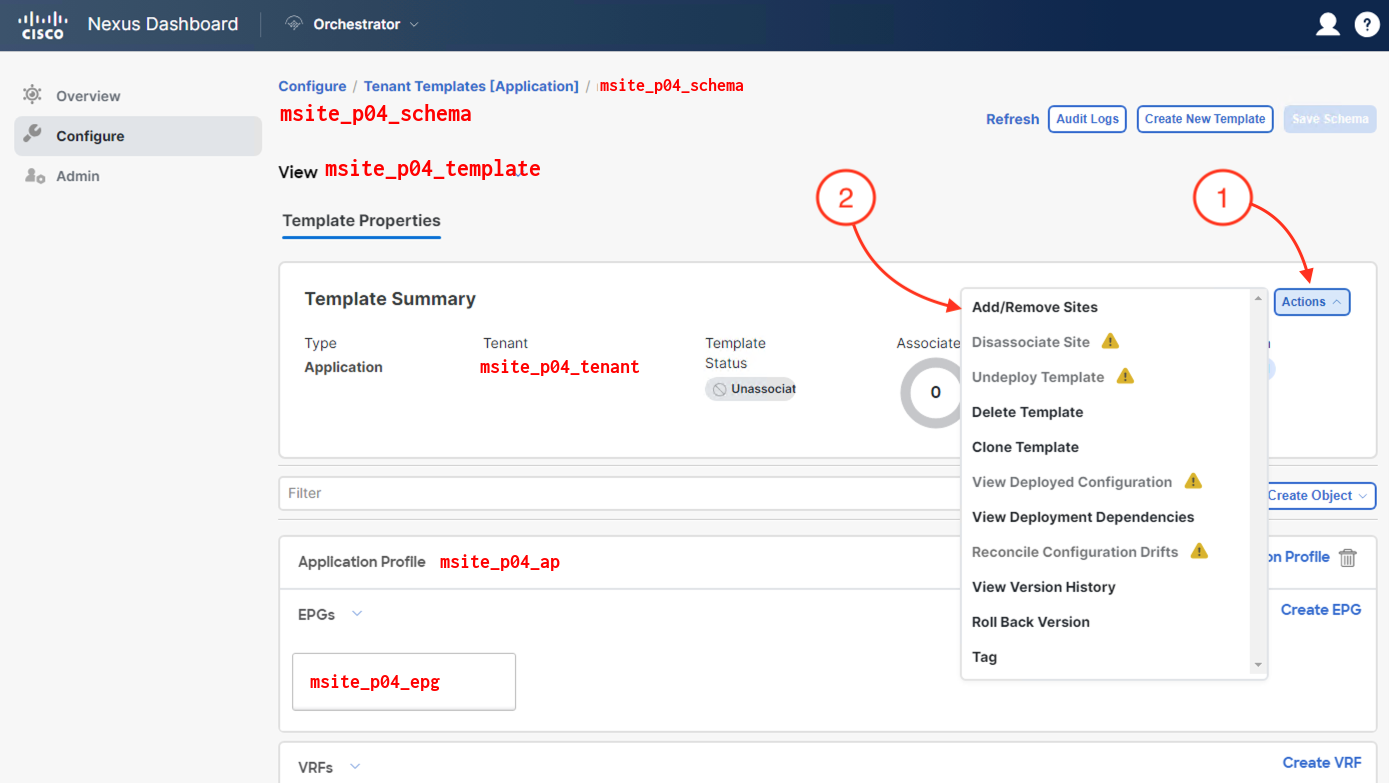Open the help question mark icon
The width and height of the screenshot is (1389, 783).
[1367, 24]
